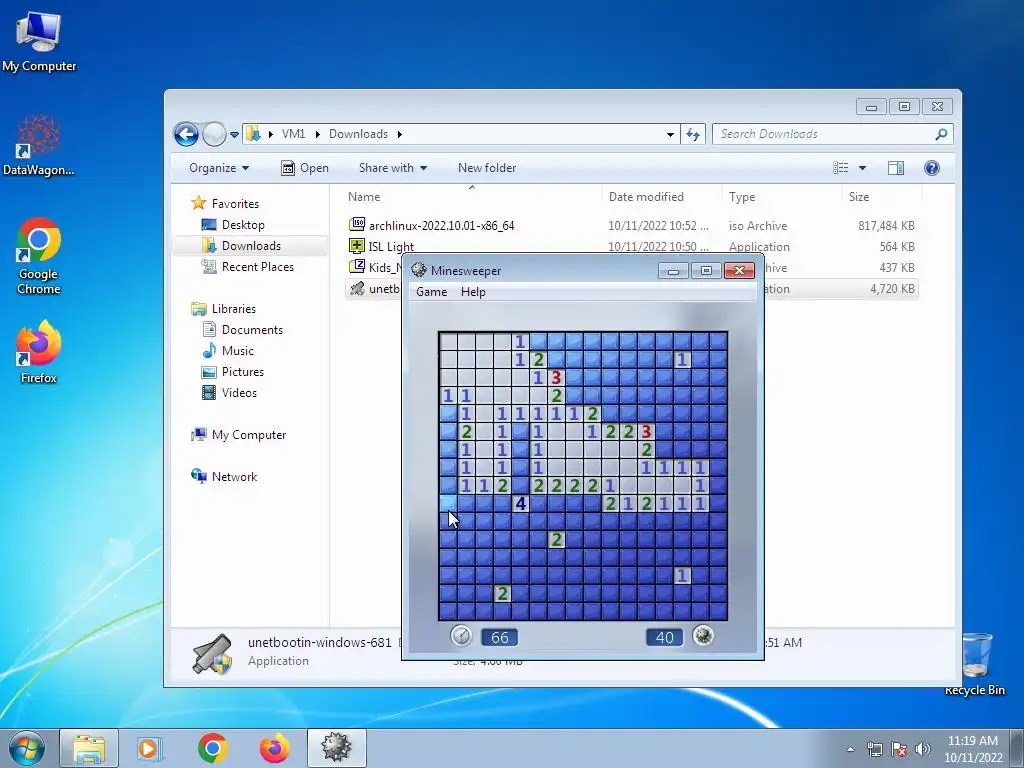Open the Windows Start menu
The height and width of the screenshot is (768, 1024).
(27, 748)
